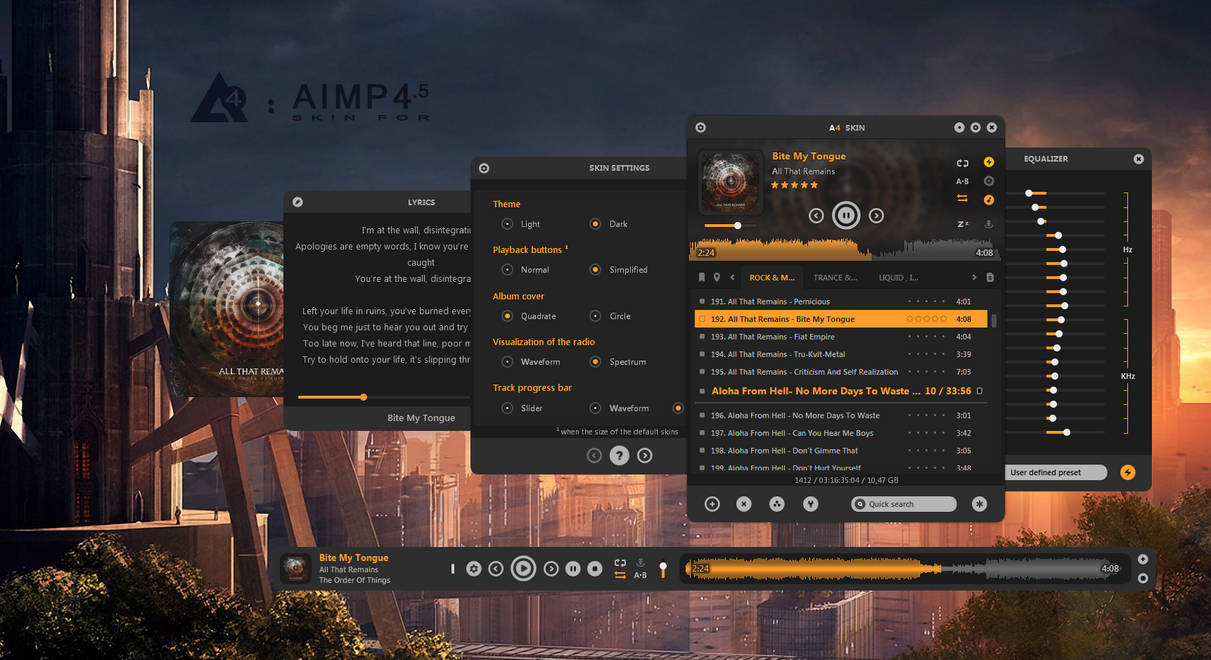Open playlist menu icon right of tabs

pyautogui.click(x=990, y=277)
